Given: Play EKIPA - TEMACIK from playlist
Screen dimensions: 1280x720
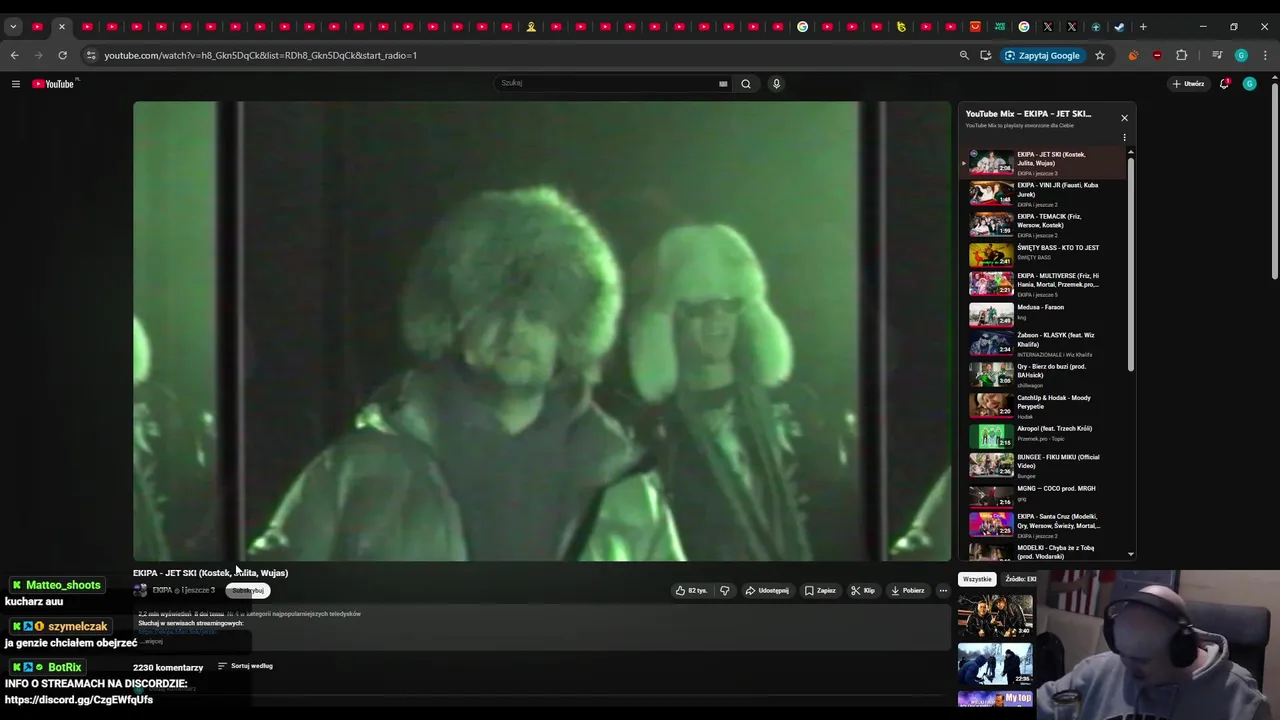Looking at the screenshot, I should (x=1043, y=225).
